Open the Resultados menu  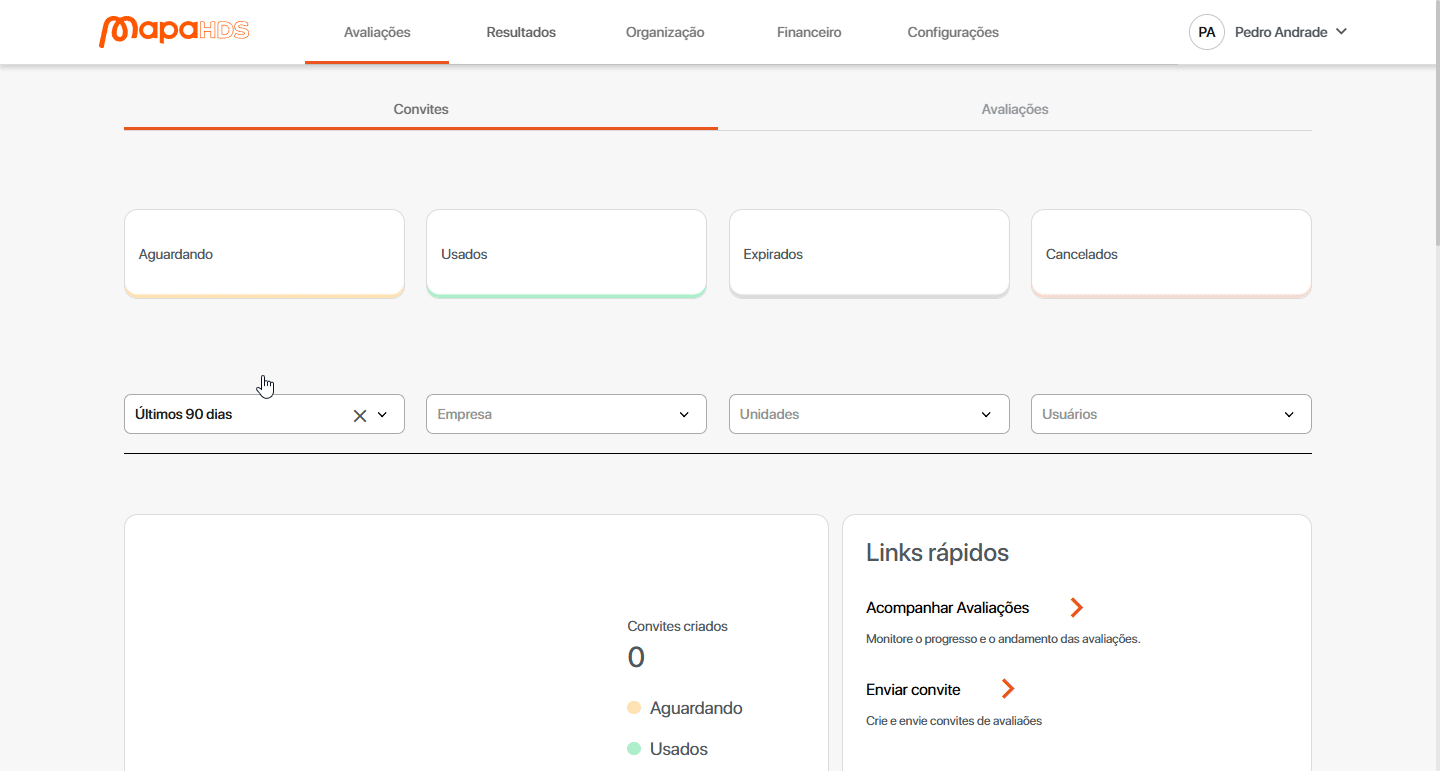click(x=521, y=32)
